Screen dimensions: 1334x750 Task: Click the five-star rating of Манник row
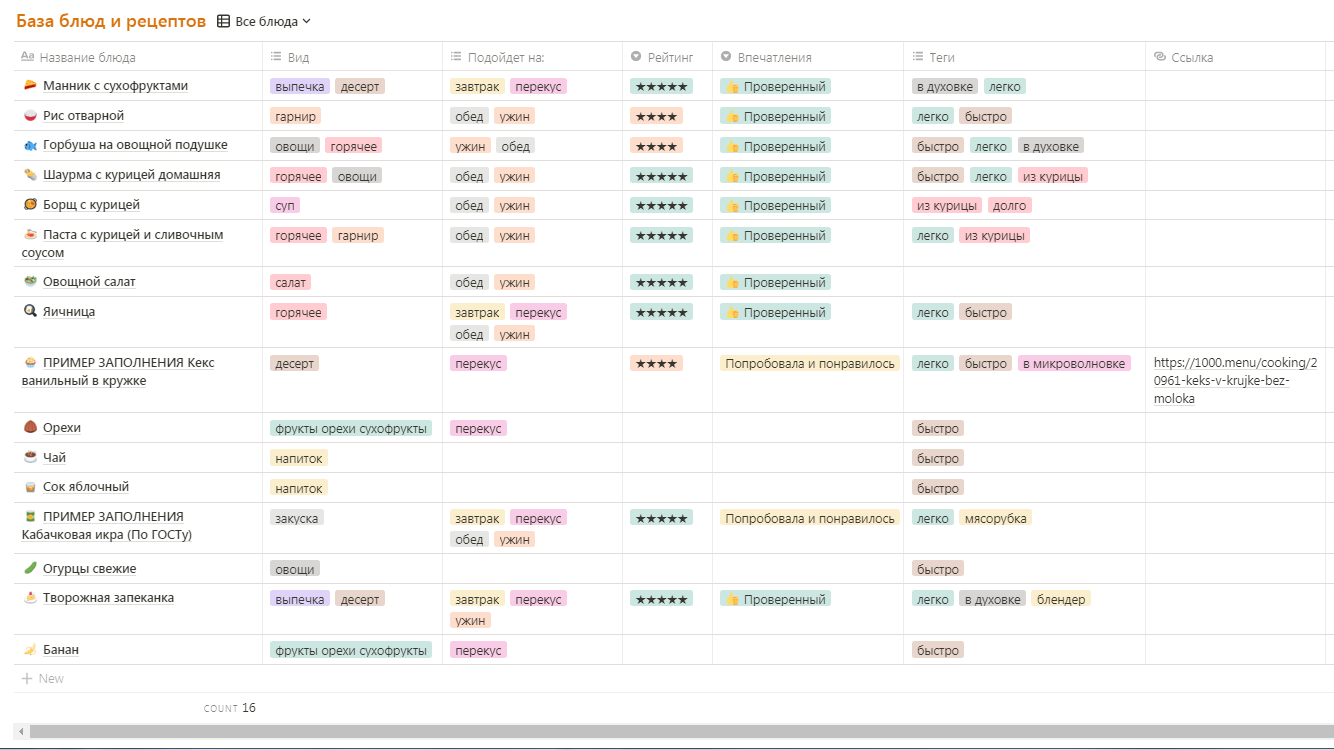click(x=661, y=87)
